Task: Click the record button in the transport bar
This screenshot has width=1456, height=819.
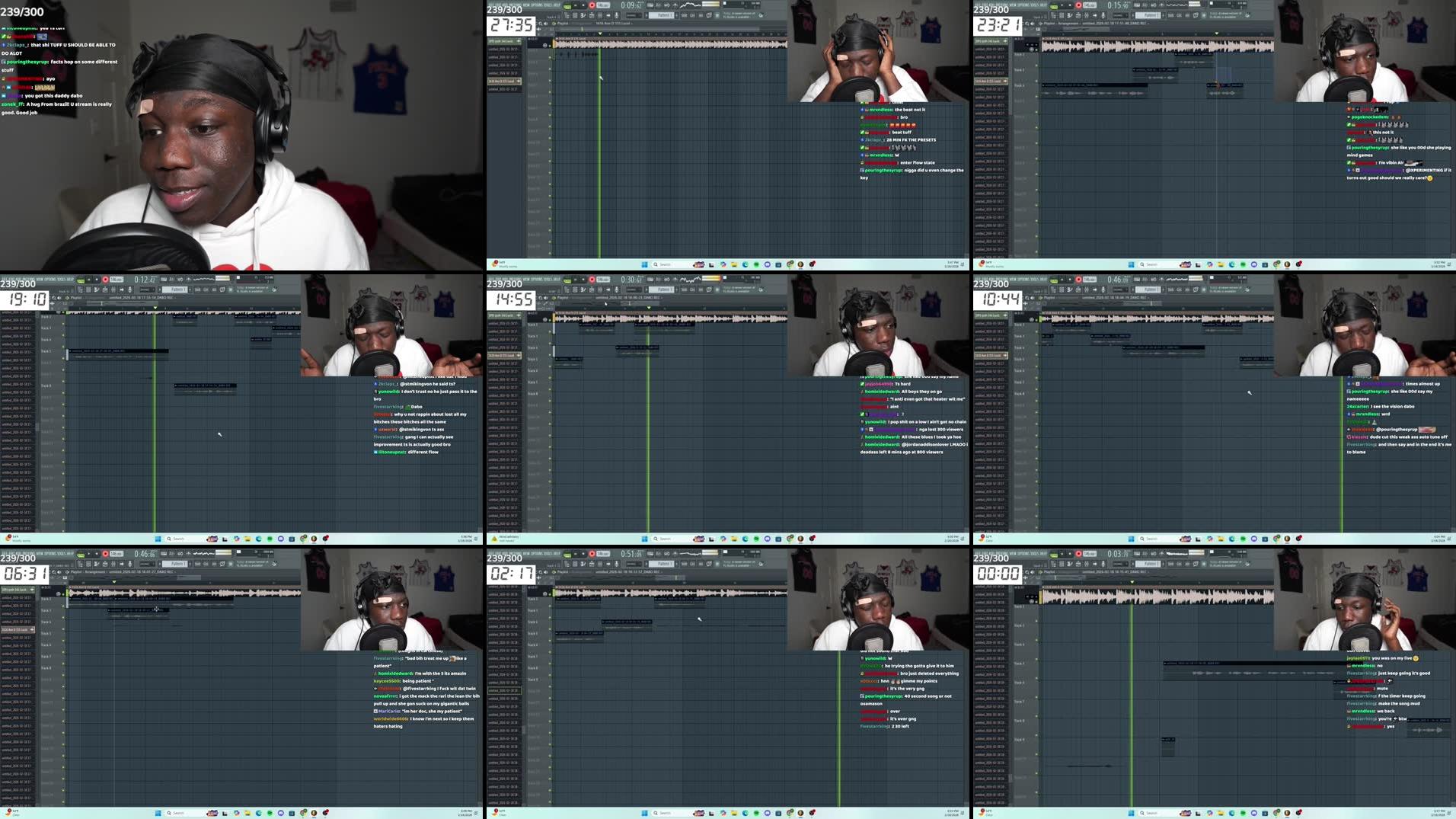Action: pyautogui.click(x=592, y=5)
